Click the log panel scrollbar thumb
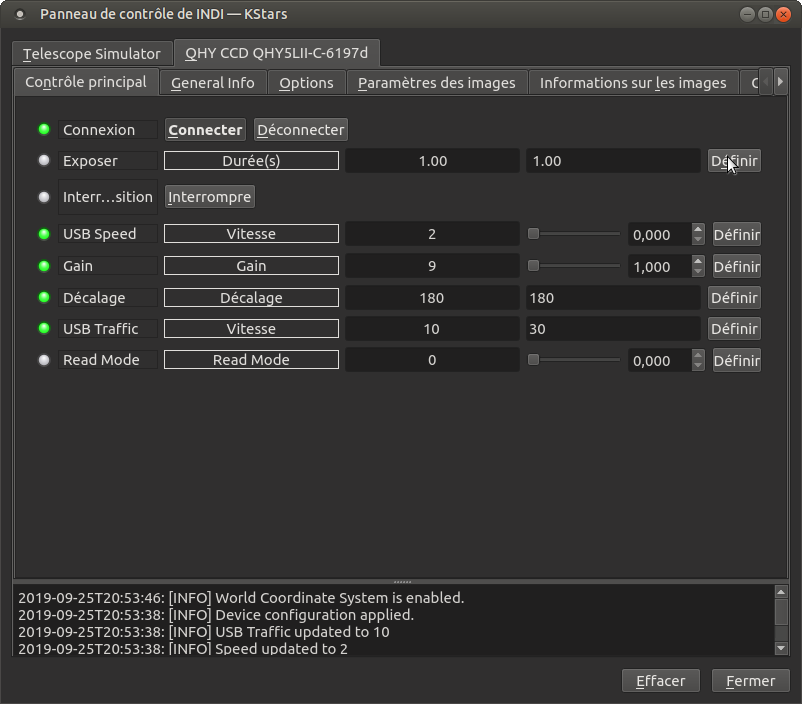Viewport: 802px width, 704px height. click(x=781, y=612)
